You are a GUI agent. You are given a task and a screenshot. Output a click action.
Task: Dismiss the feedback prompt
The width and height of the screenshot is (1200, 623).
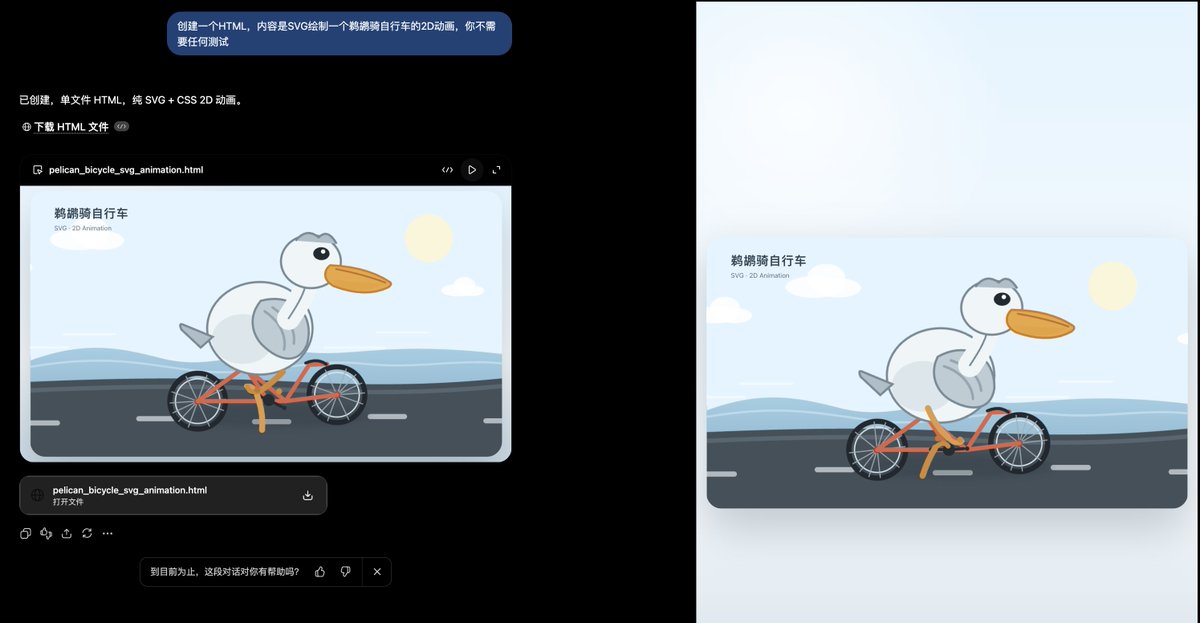[x=377, y=572]
